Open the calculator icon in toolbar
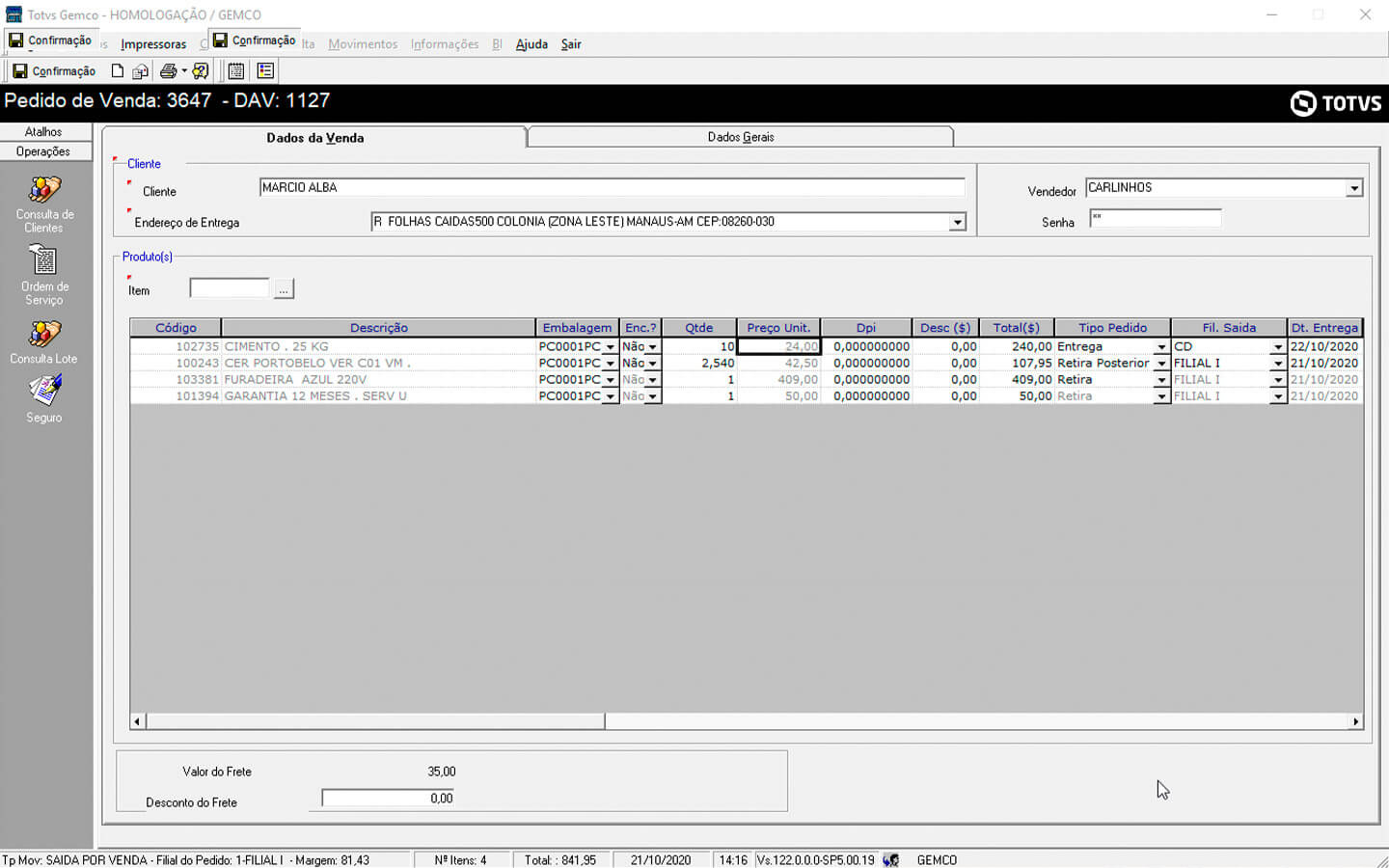The width and height of the screenshot is (1389, 868). (235, 71)
